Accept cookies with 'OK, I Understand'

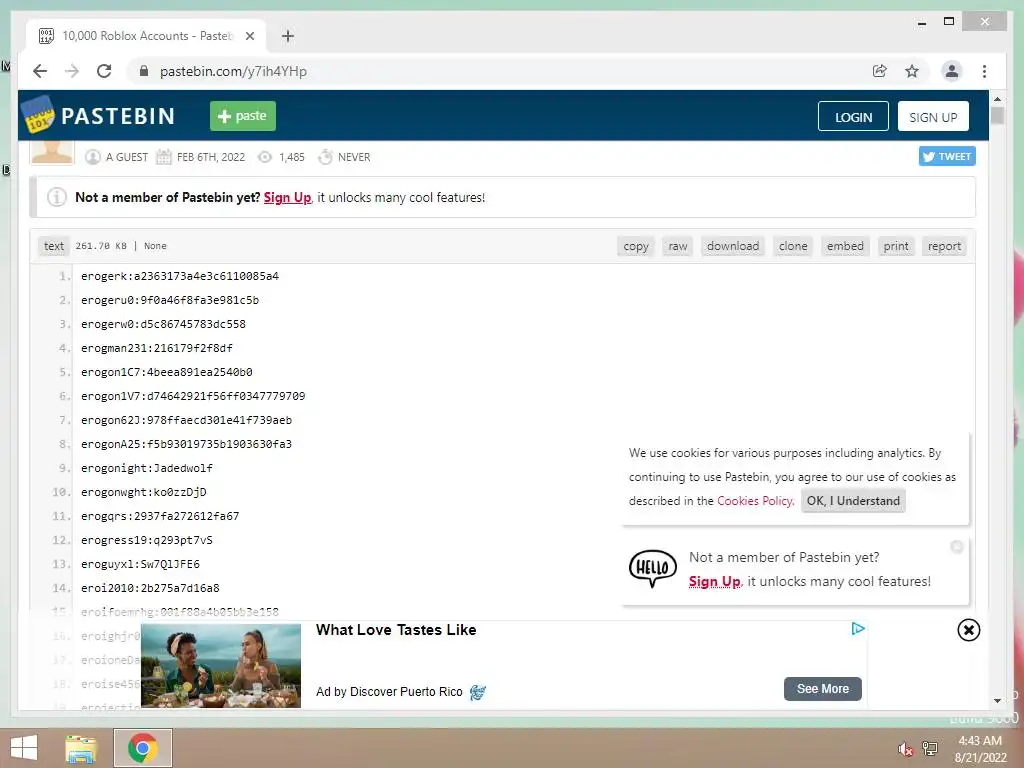click(x=853, y=501)
